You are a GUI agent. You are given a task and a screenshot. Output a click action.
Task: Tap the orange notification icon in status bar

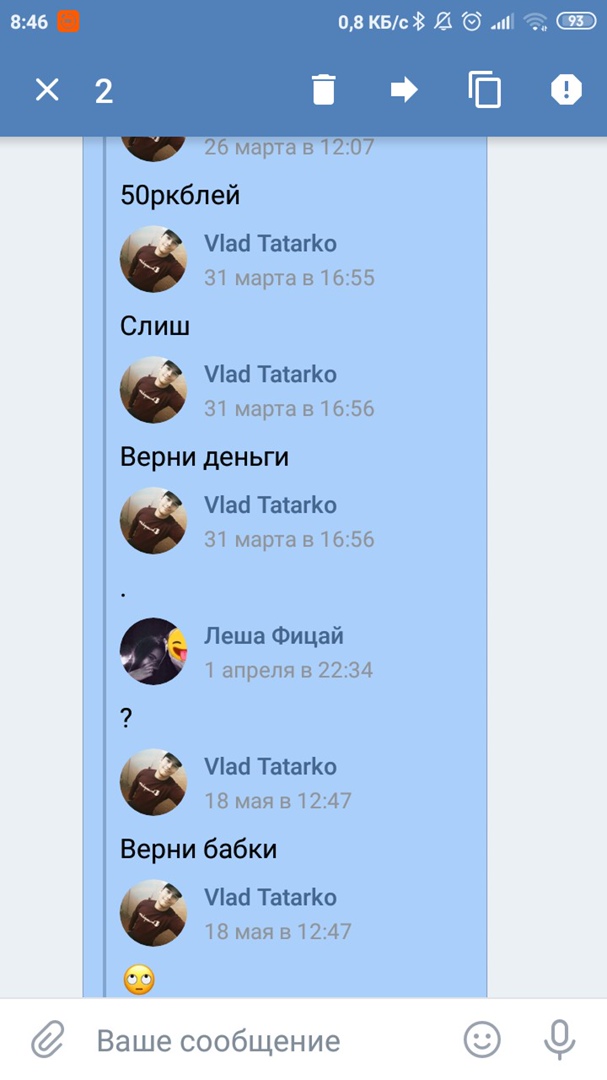(68, 21)
